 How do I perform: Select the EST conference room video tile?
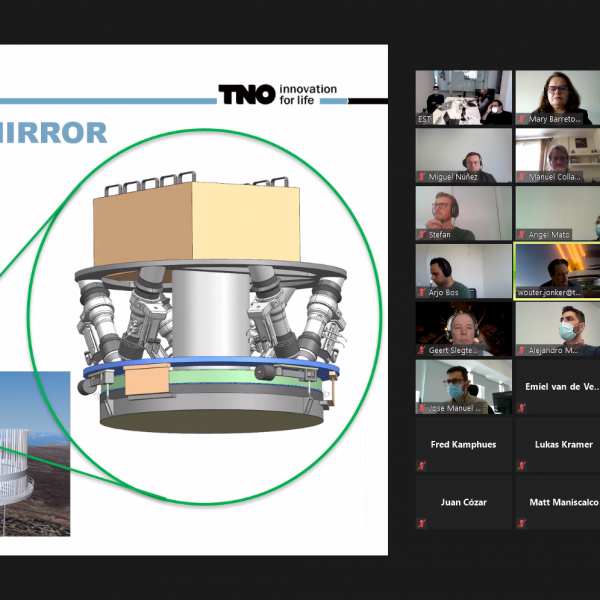point(463,97)
